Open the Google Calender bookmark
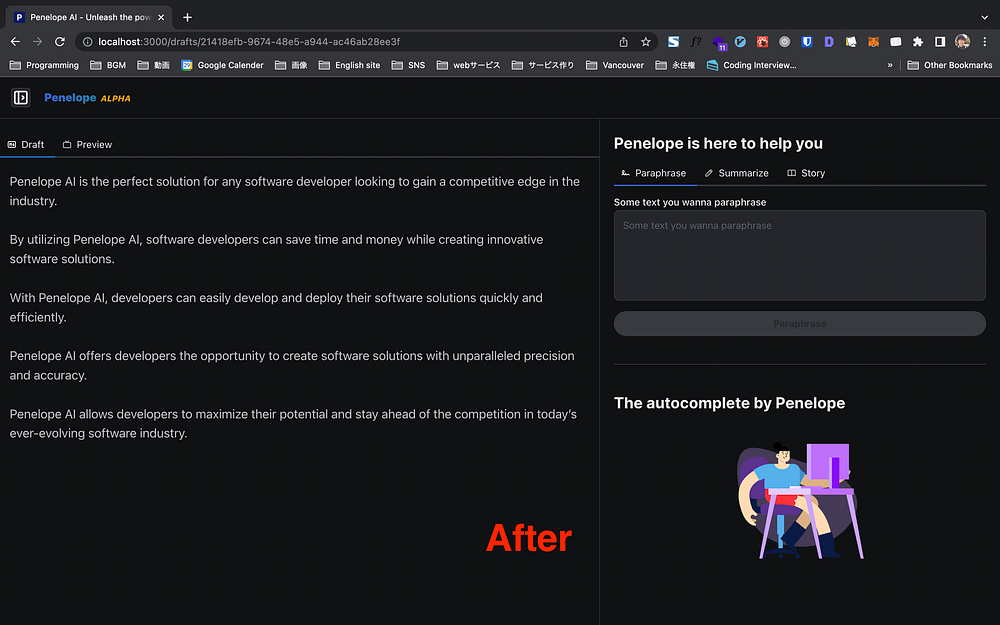This screenshot has width=1000, height=625. tap(222, 65)
